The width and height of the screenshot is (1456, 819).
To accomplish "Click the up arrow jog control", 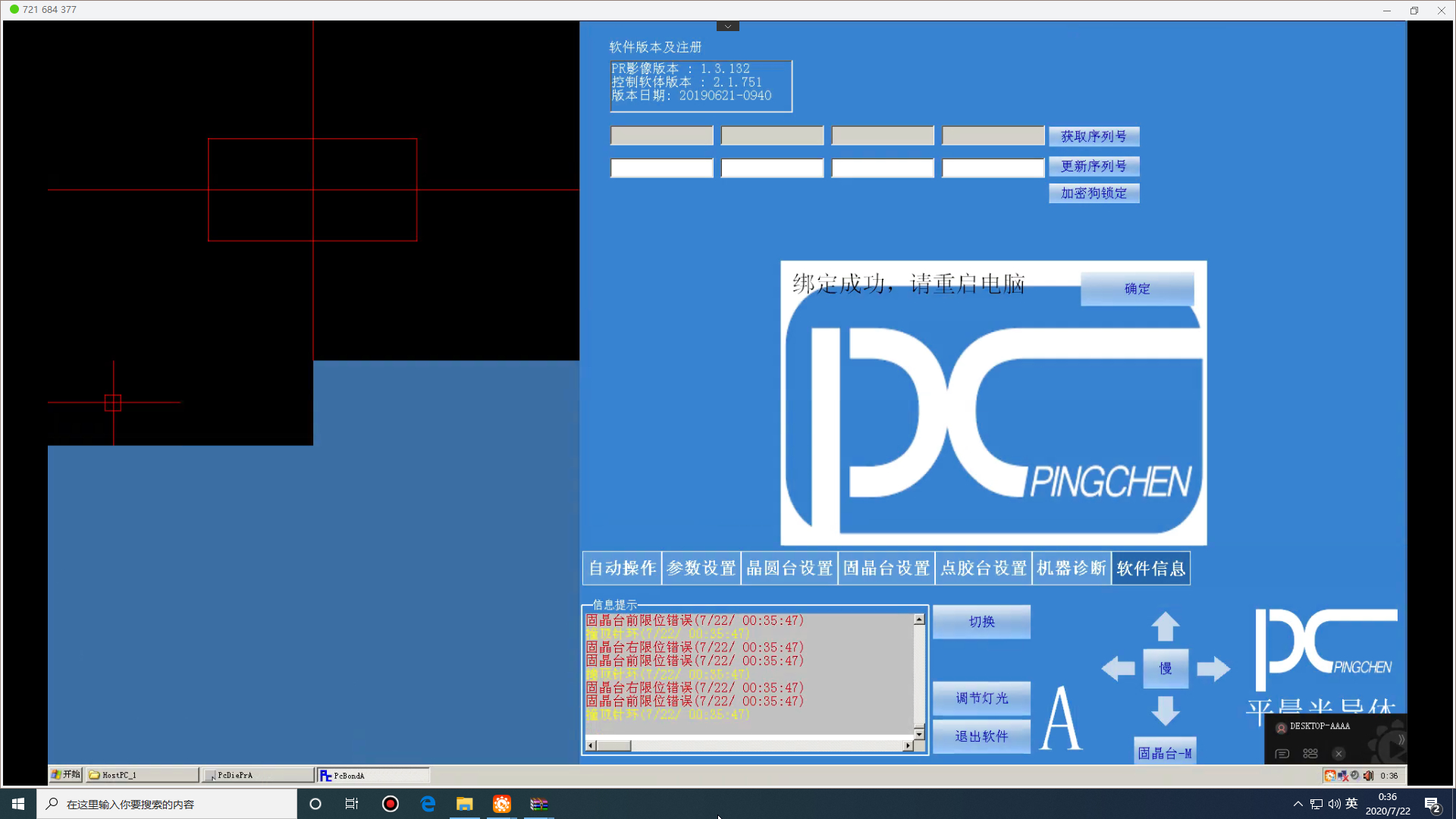I will point(1166,626).
